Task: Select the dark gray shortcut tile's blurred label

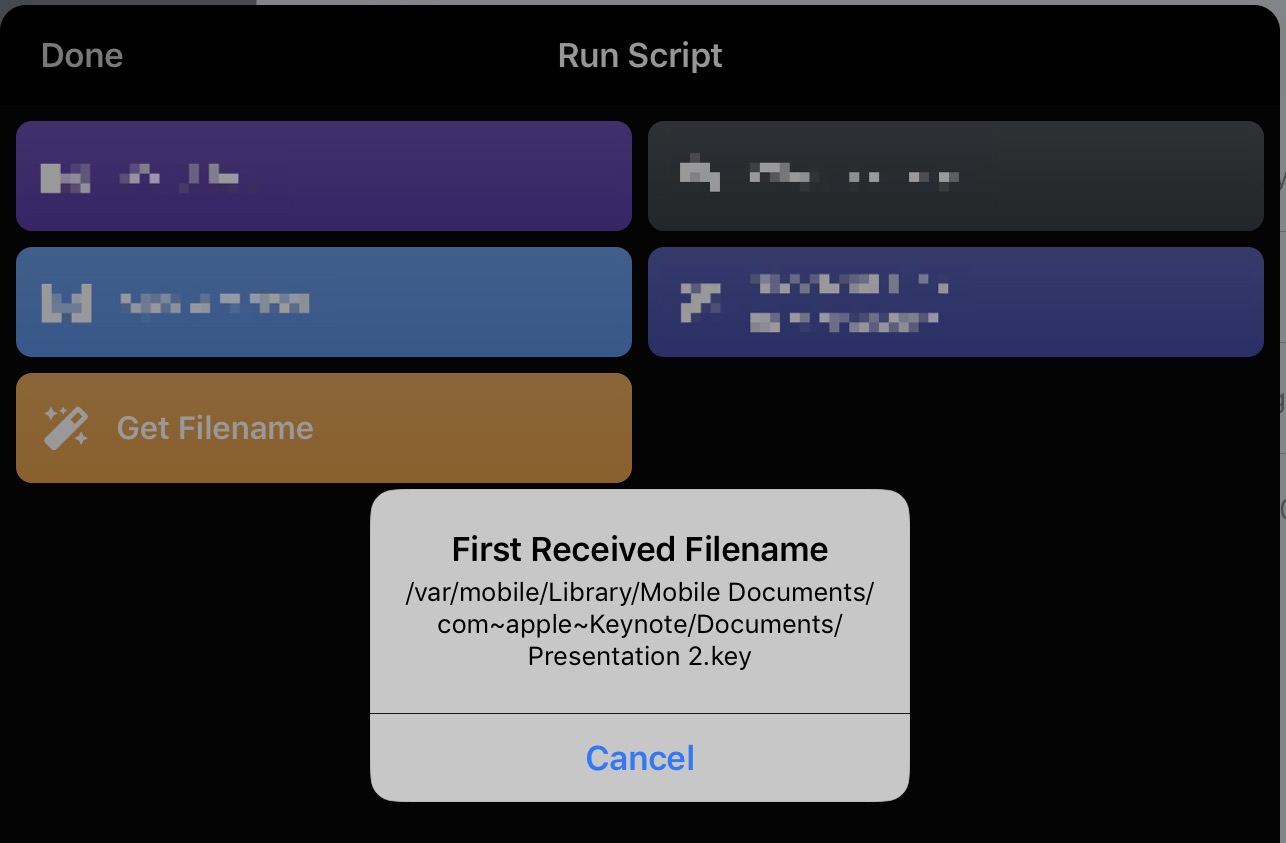Action: (855, 176)
